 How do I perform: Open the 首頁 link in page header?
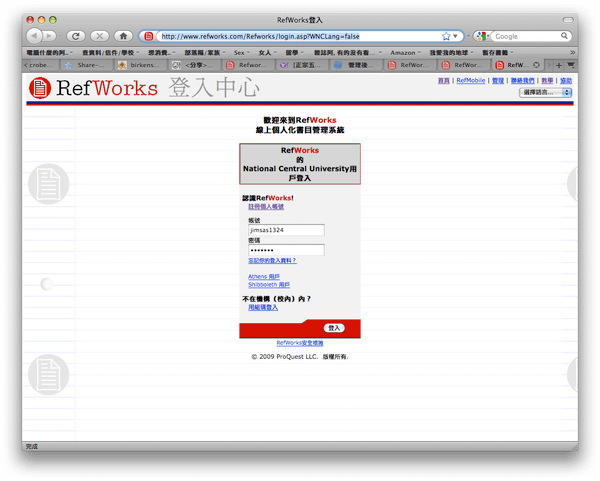(x=443, y=80)
